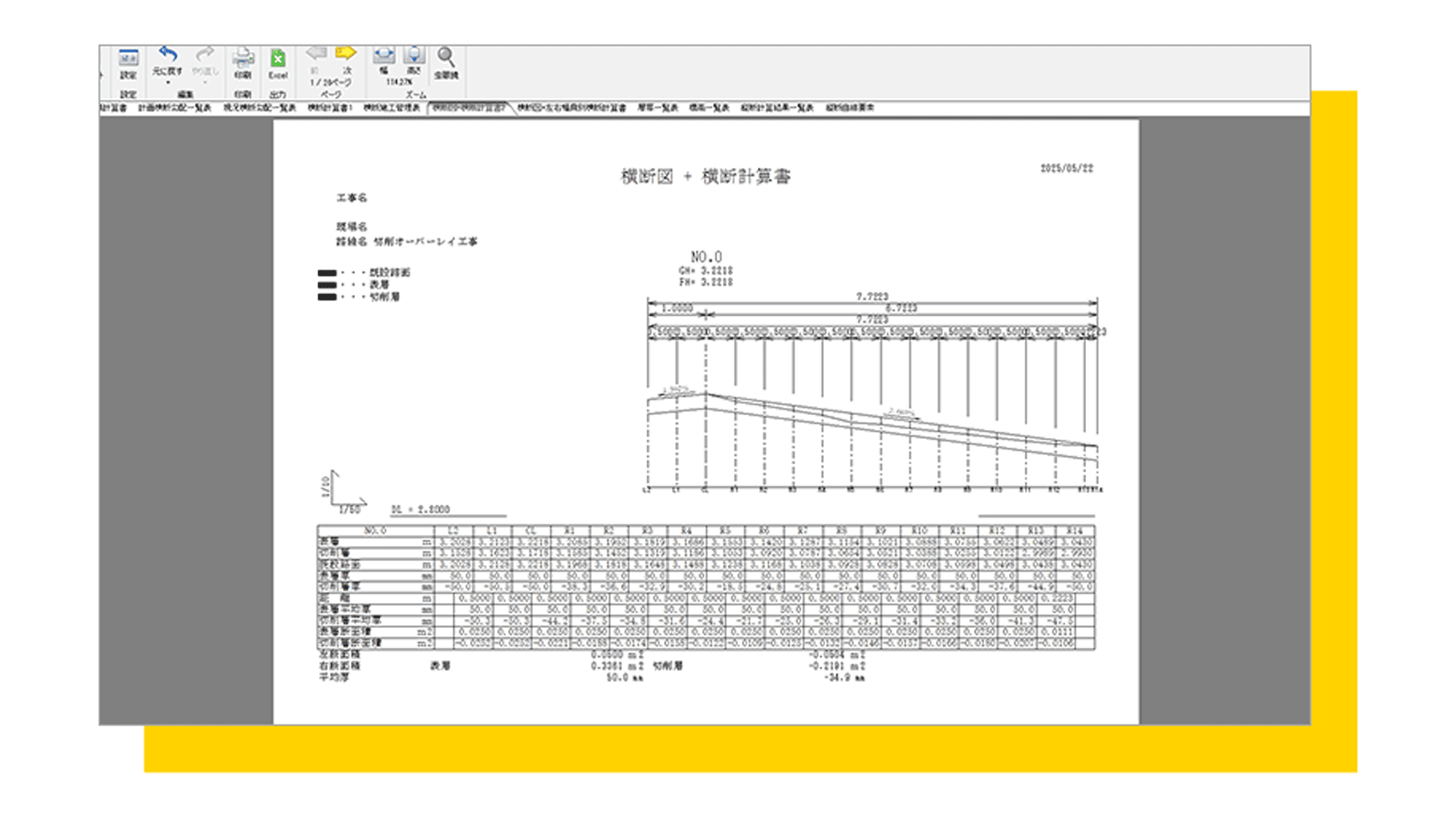Open the 横断施工管理表 tab
Viewport: 1456px width, 818px height.
(x=392, y=108)
